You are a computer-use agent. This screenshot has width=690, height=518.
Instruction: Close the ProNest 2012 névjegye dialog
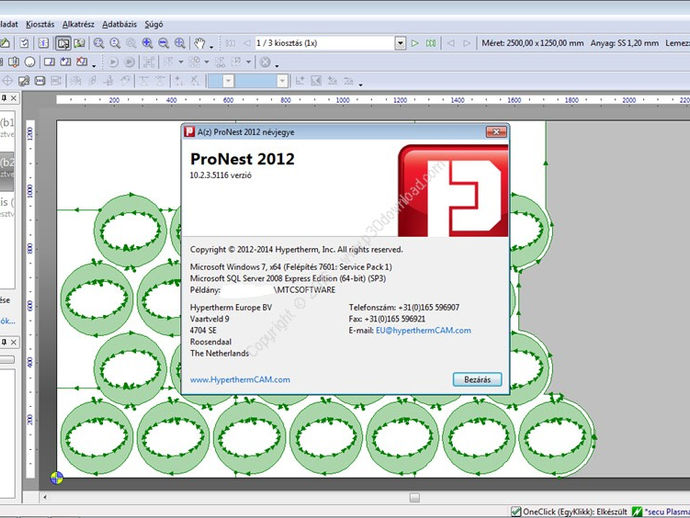click(496, 132)
